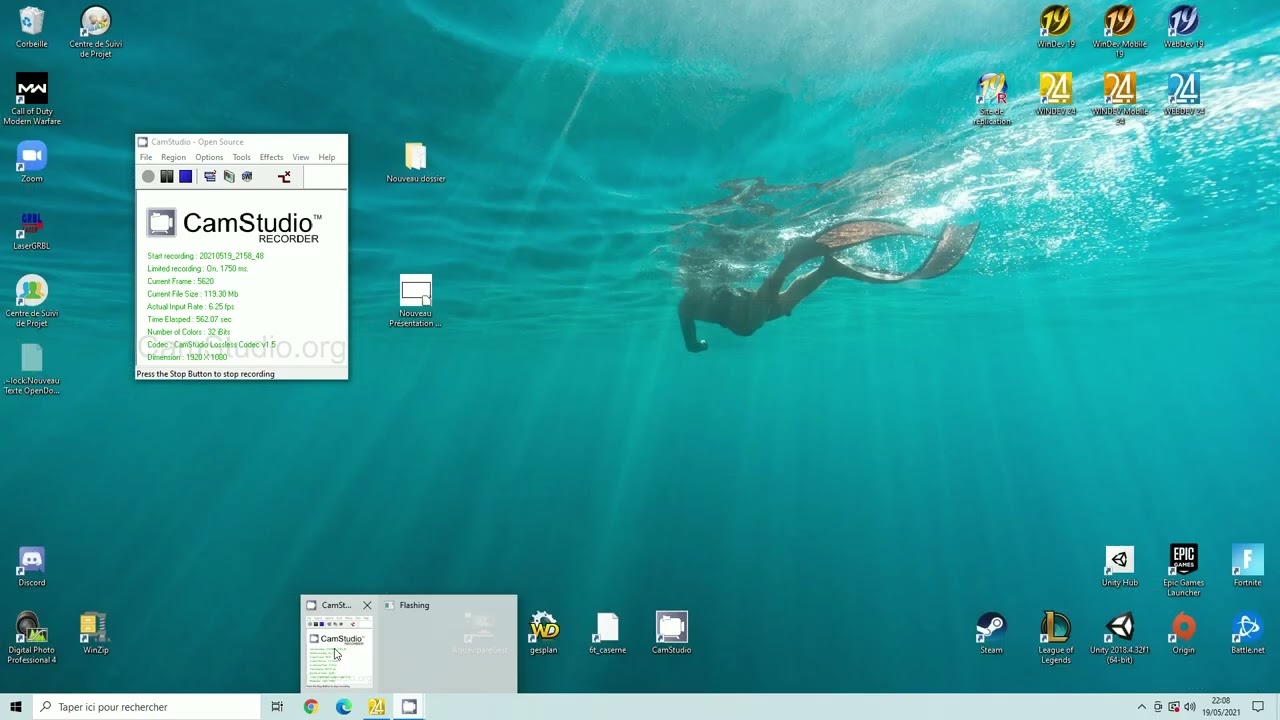The image size is (1280, 720).
Task: Click the 'Current Frame : 5620' line
Action: click(x=180, y=282)
